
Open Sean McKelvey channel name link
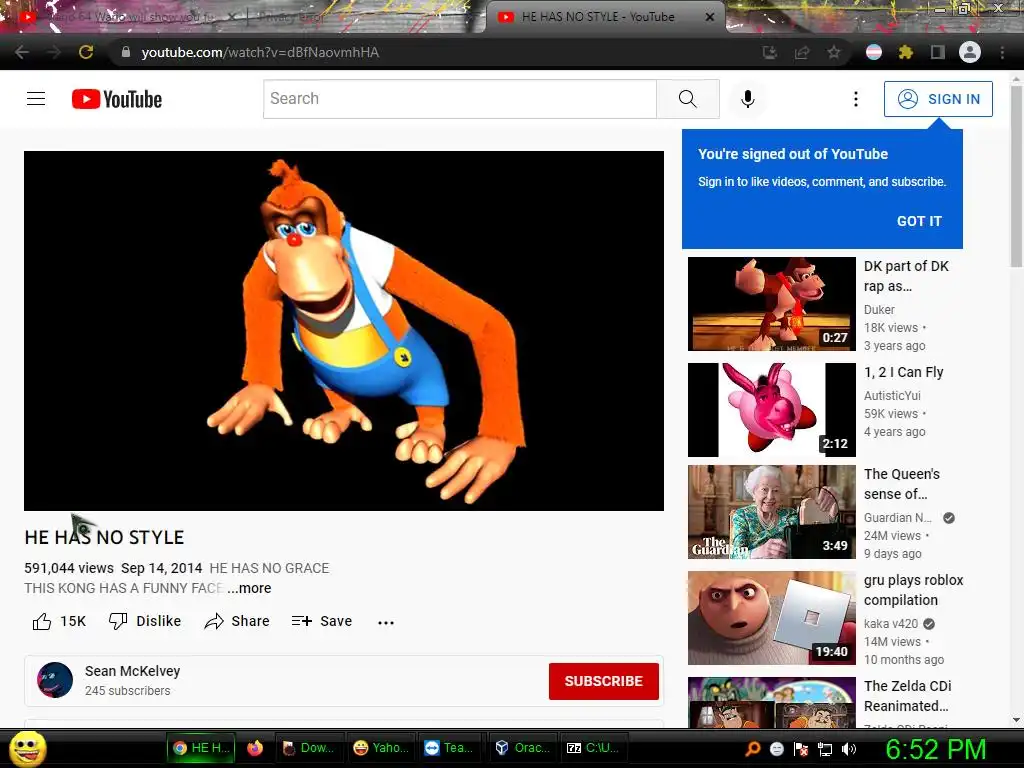coord(133,671)
